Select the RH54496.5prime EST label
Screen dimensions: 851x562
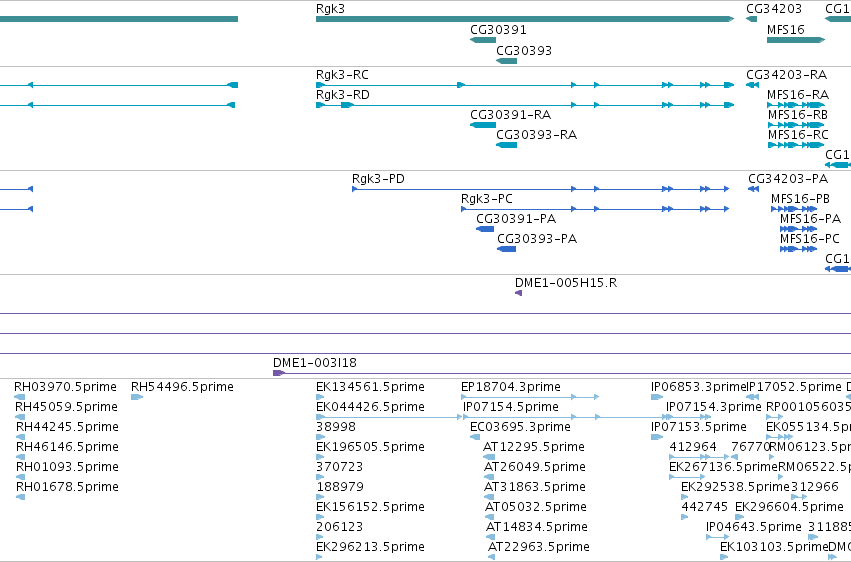click(182, 387)
